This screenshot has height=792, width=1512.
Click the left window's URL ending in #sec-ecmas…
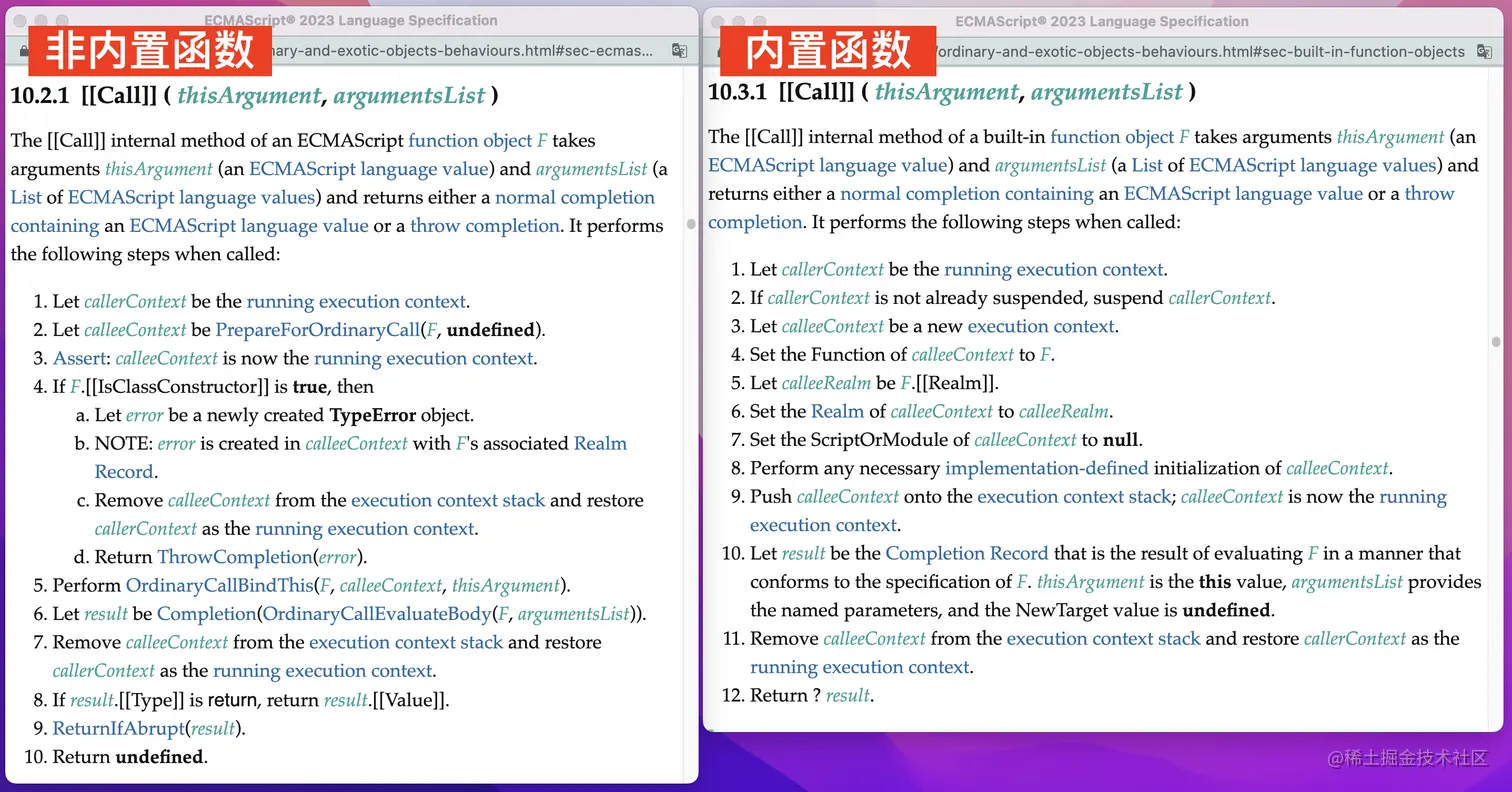tap(464, 51)
